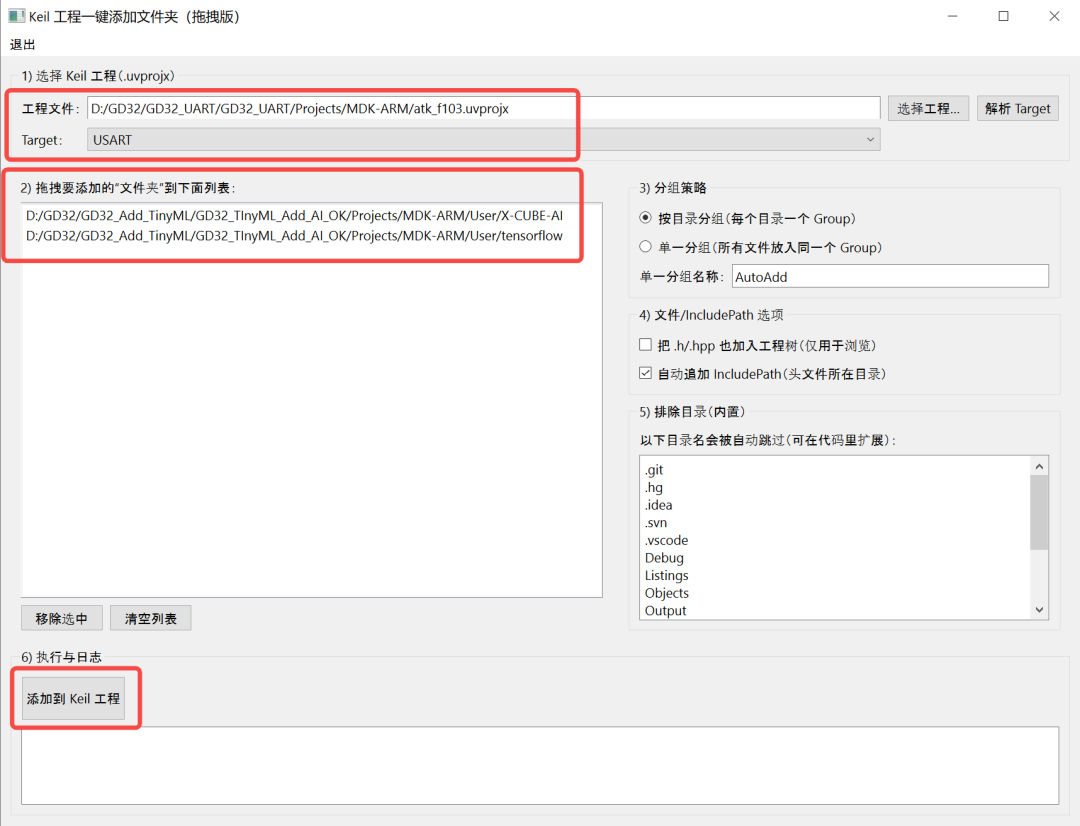
Task: Click the 移除选中 button
Action: [62, 618]
